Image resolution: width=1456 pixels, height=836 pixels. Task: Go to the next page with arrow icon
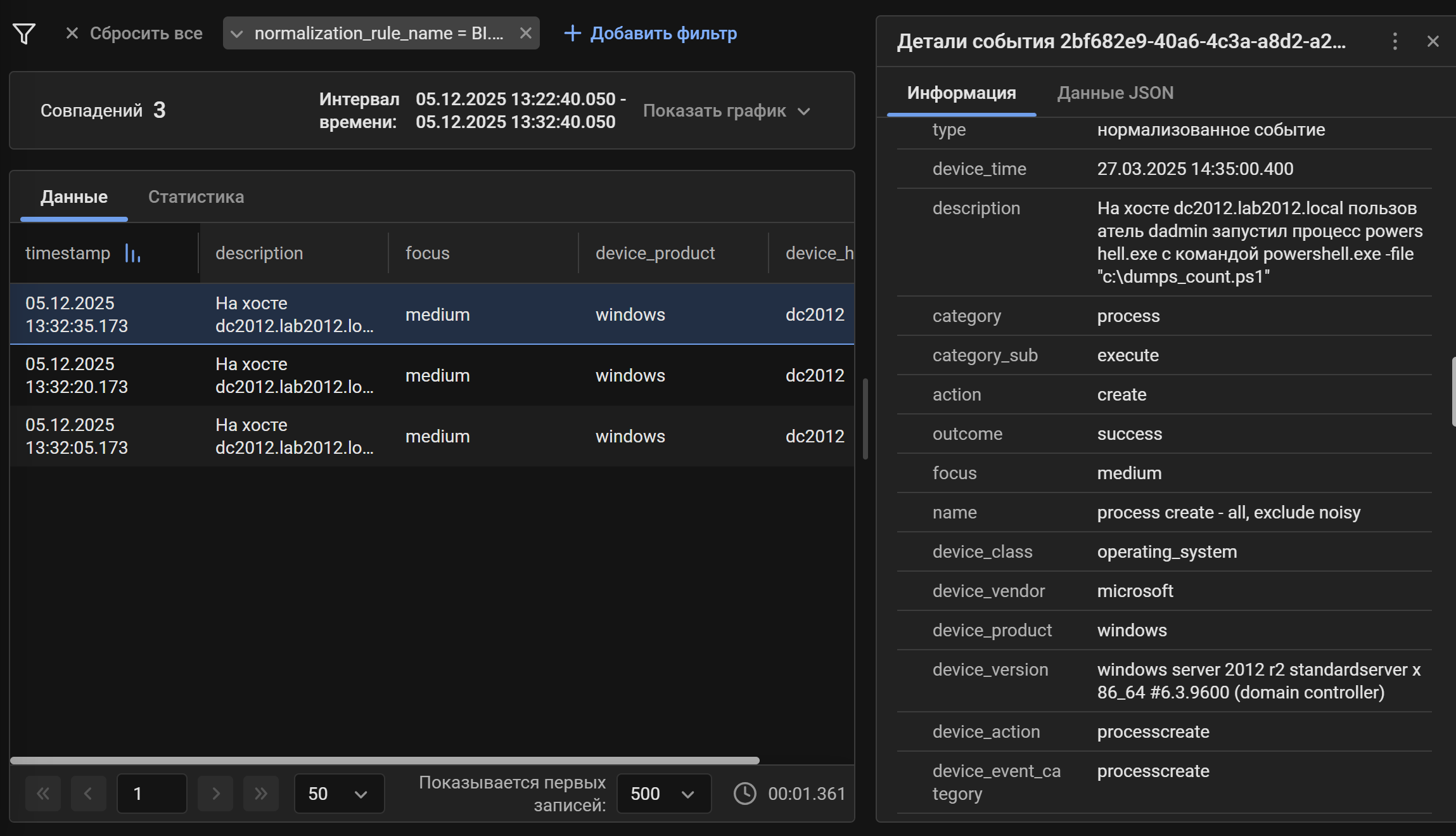point(215,793)
